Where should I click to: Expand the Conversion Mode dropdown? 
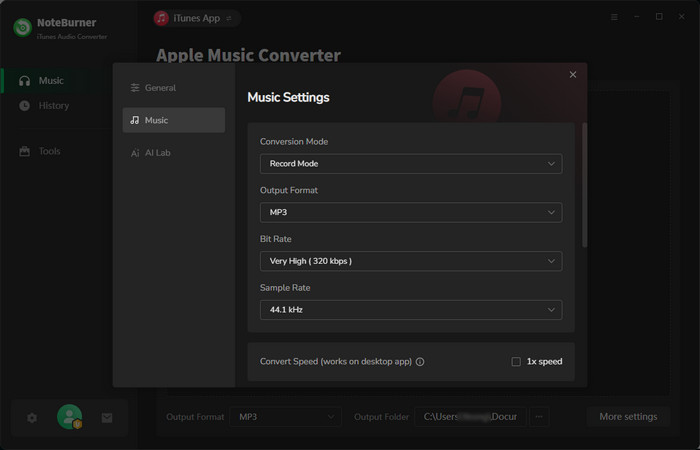[x=411, y=164]
